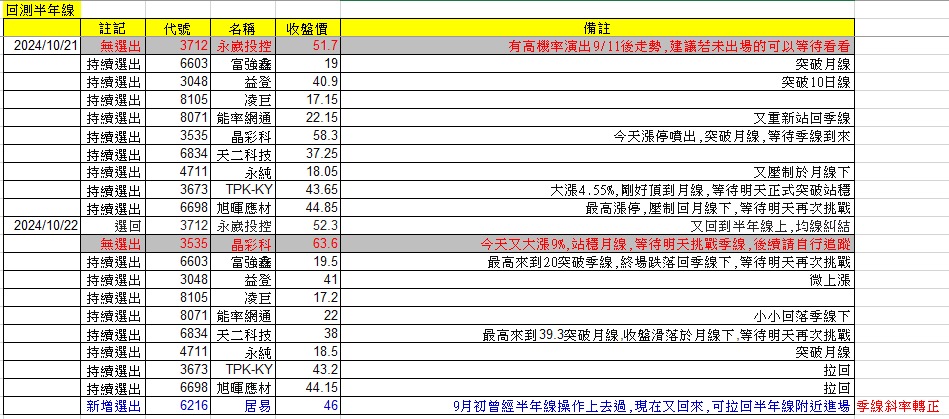Select the title cell 回測半年線

pos(41,10)
